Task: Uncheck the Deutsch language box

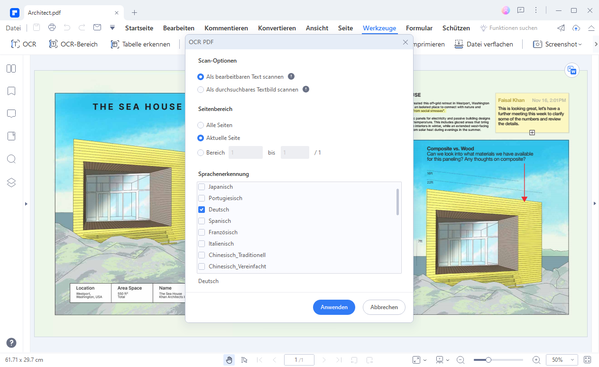Action: coord(202,210)
